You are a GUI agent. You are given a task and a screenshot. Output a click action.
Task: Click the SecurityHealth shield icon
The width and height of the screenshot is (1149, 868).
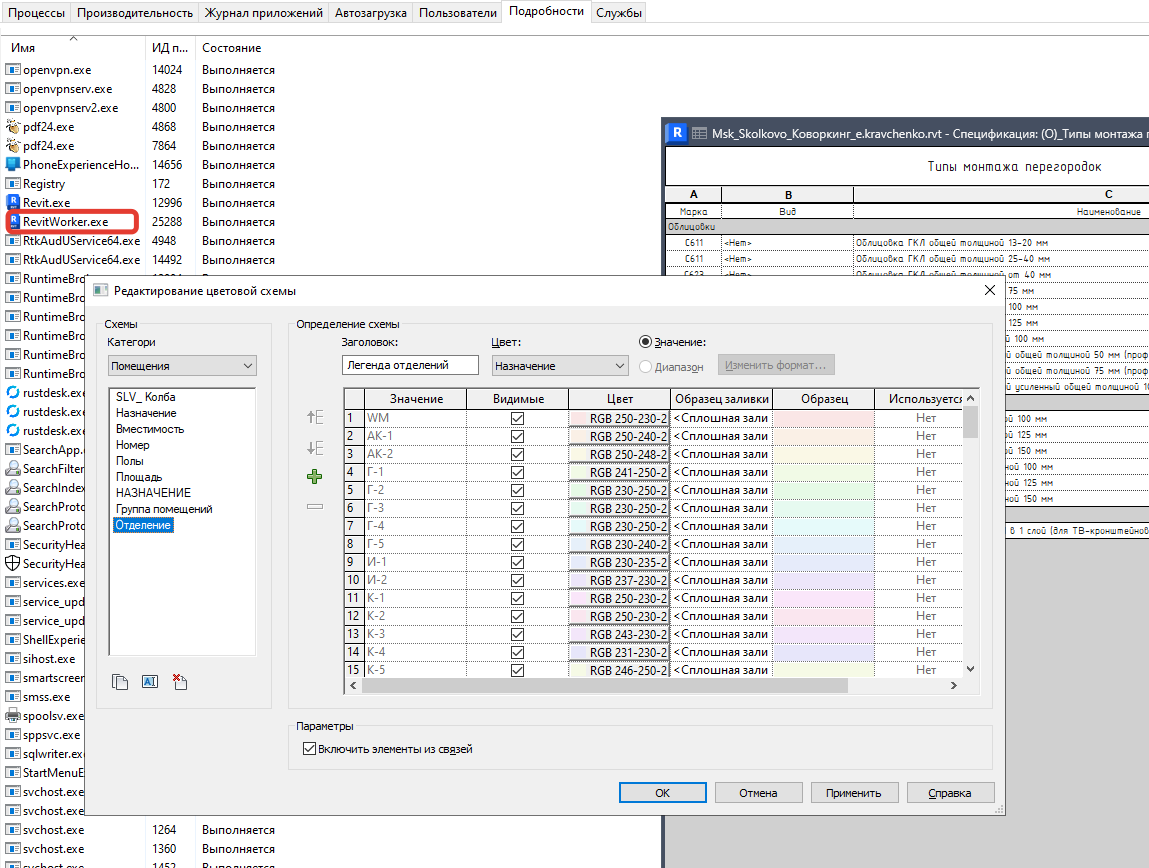[12, 563]
